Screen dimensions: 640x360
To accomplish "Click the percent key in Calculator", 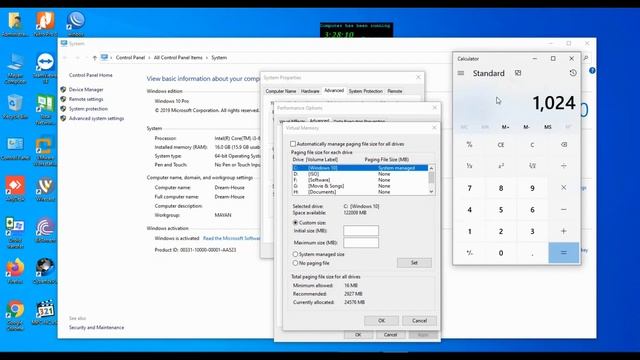I will 469,144.
